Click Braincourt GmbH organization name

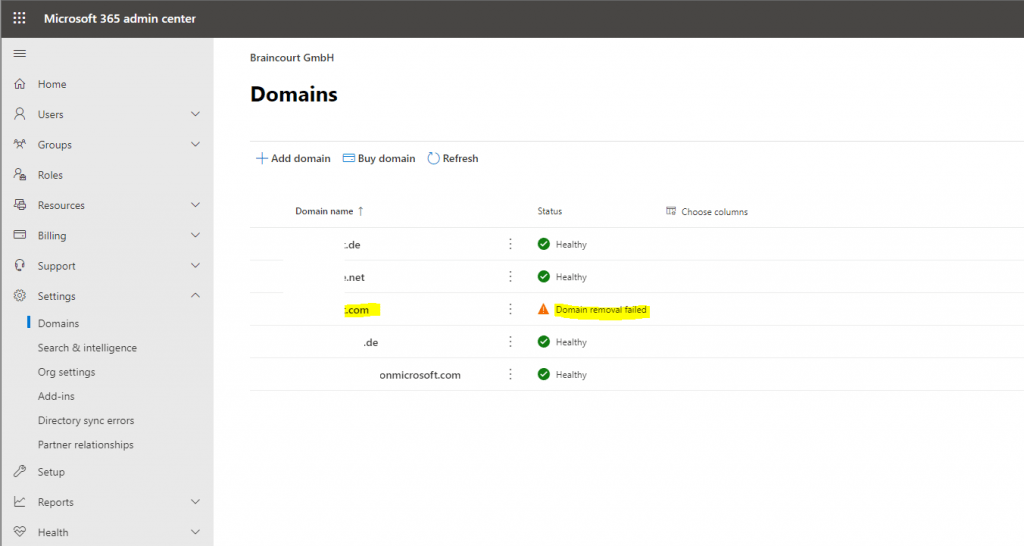pos(292,57)
